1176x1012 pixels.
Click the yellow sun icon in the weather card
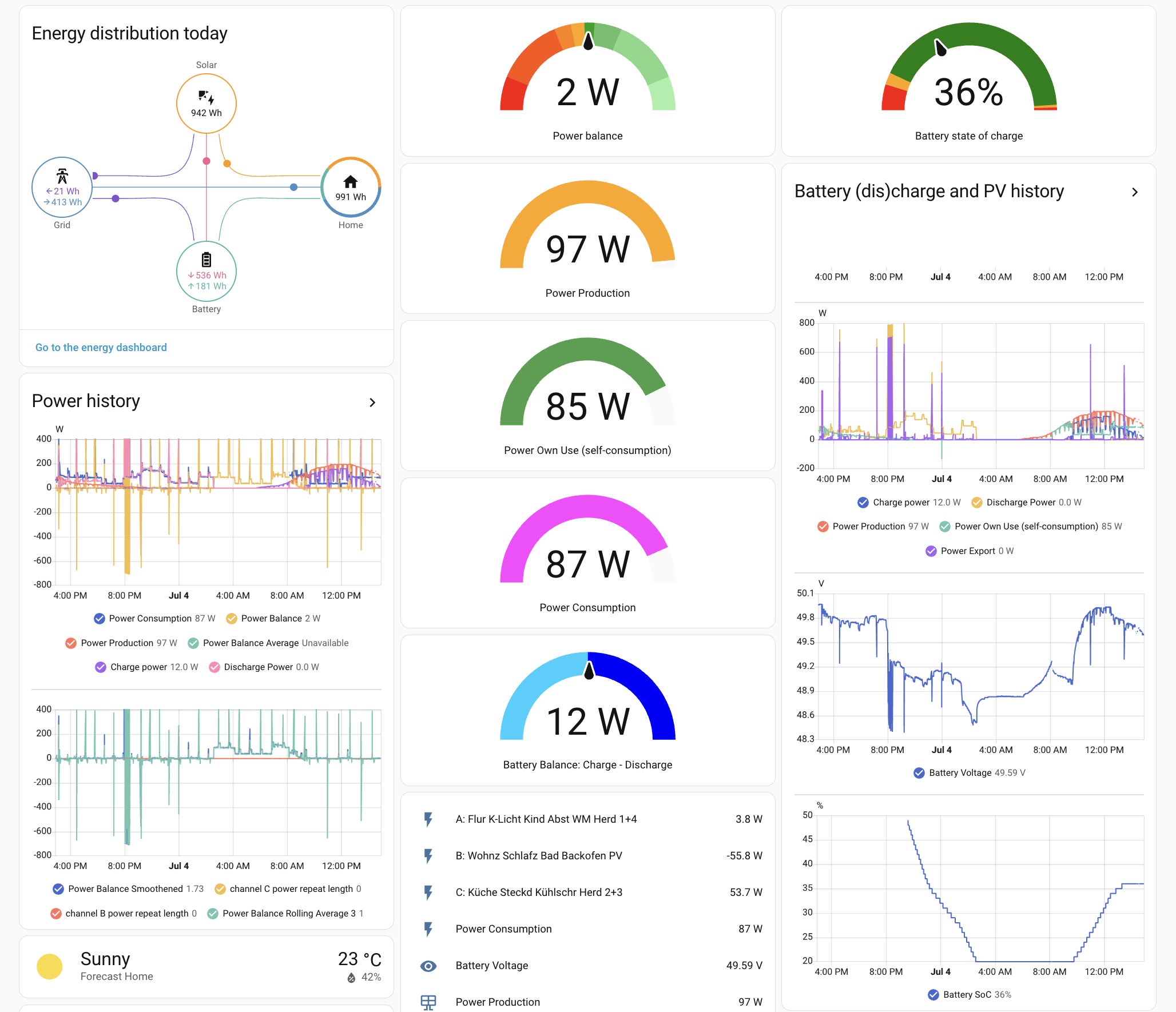(x=50, y=967)
